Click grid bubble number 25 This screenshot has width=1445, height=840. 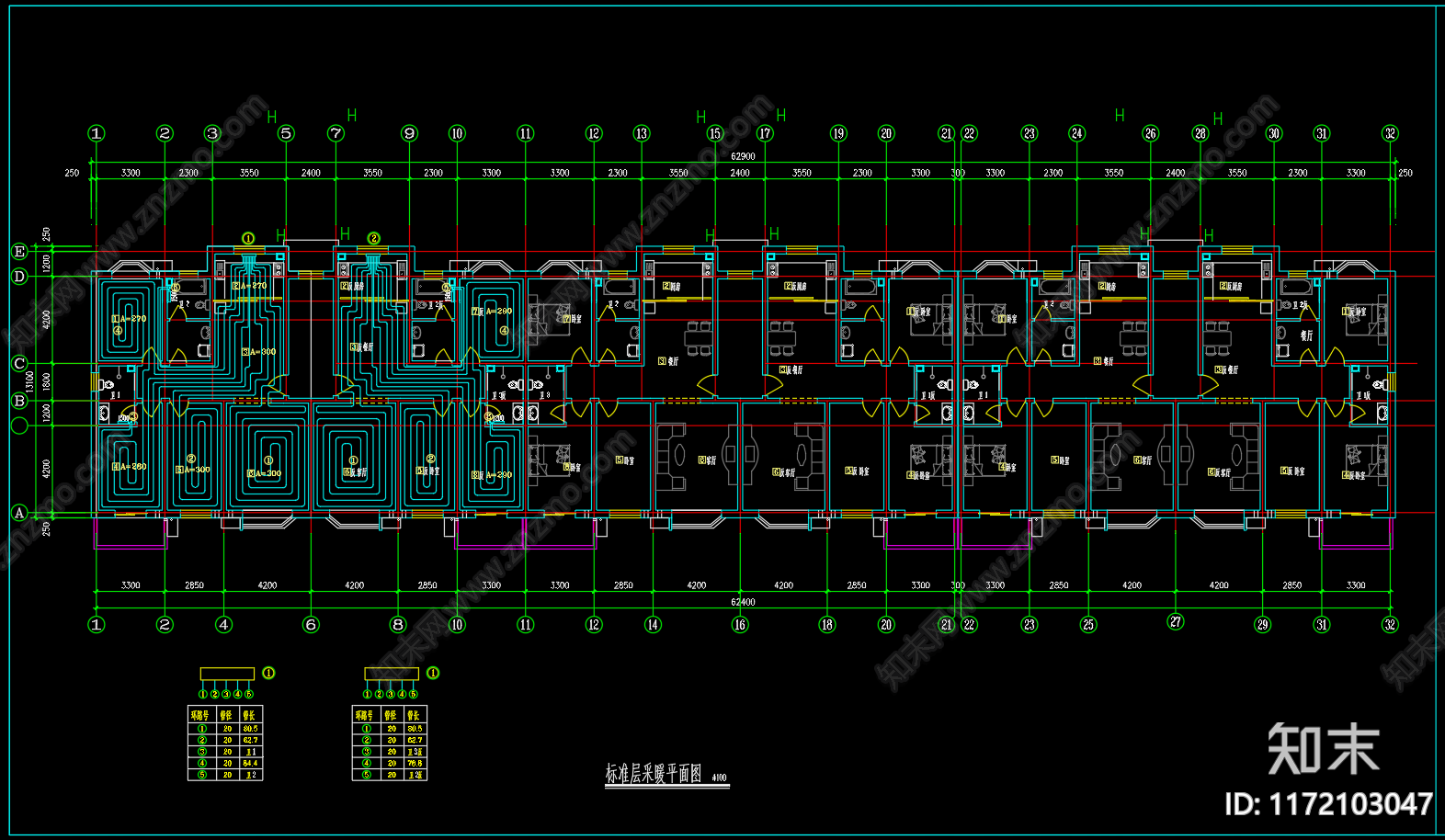[x=1088, y=625]
